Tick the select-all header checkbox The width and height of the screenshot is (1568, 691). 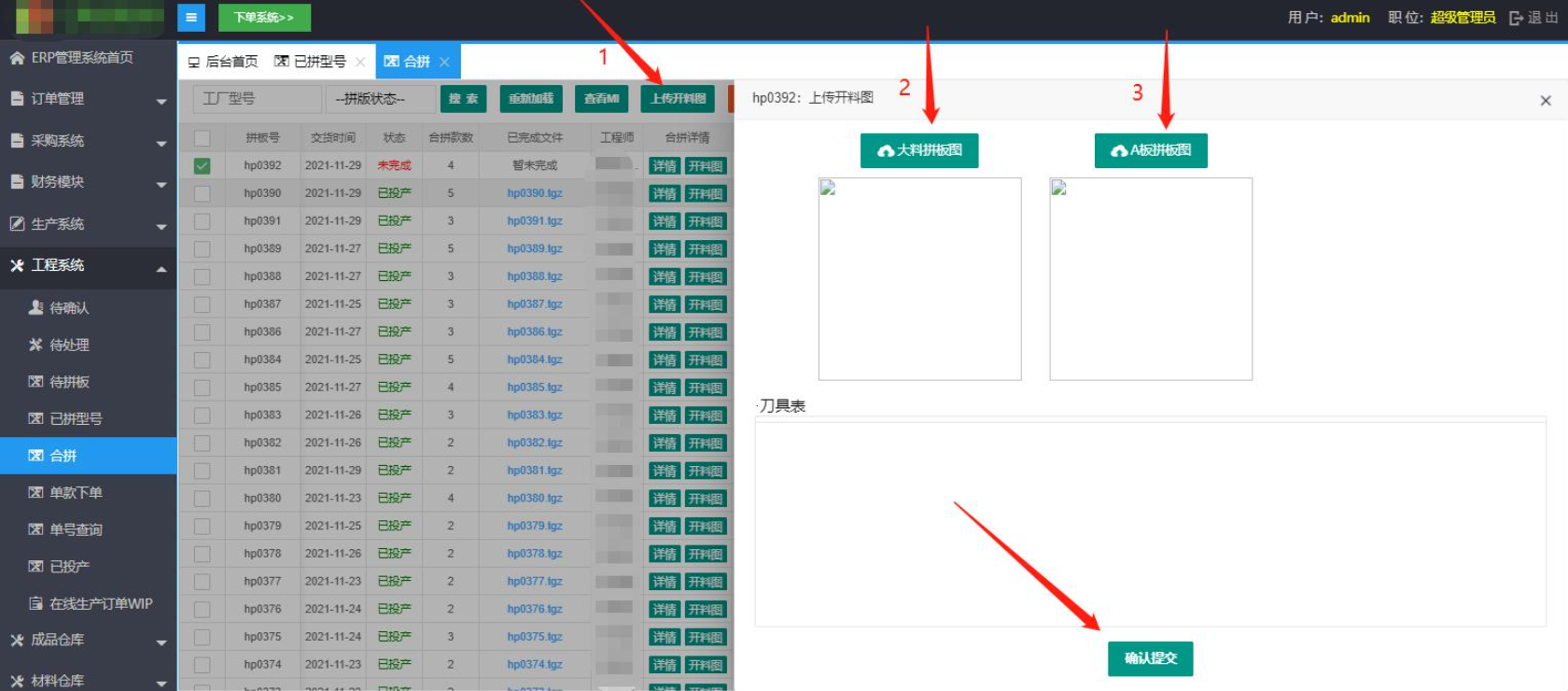(203, 138)
